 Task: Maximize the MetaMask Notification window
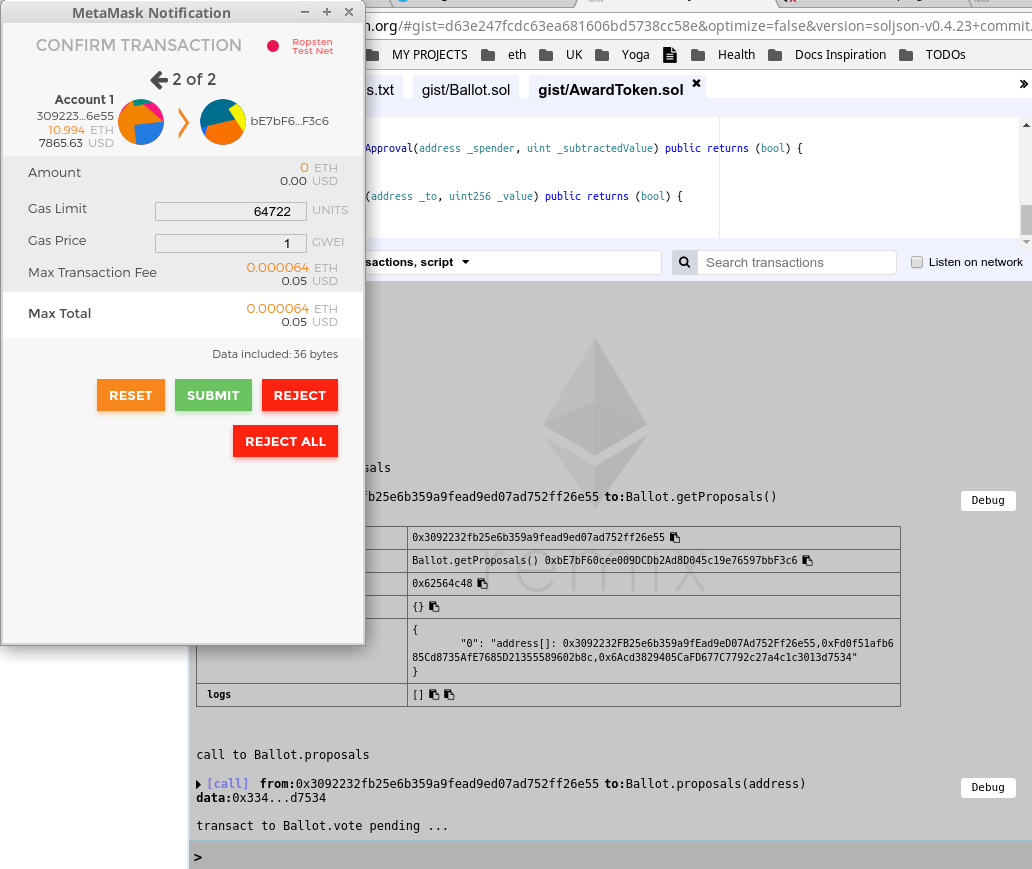coord(326,12)
